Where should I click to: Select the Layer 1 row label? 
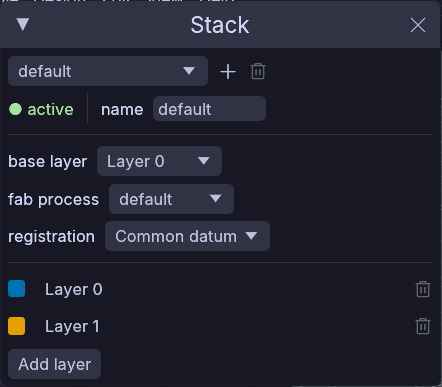(72, 326)
